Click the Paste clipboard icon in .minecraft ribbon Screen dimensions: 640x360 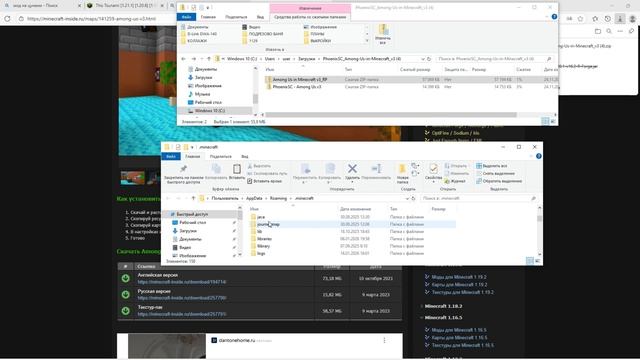click(x=237, y=169)
